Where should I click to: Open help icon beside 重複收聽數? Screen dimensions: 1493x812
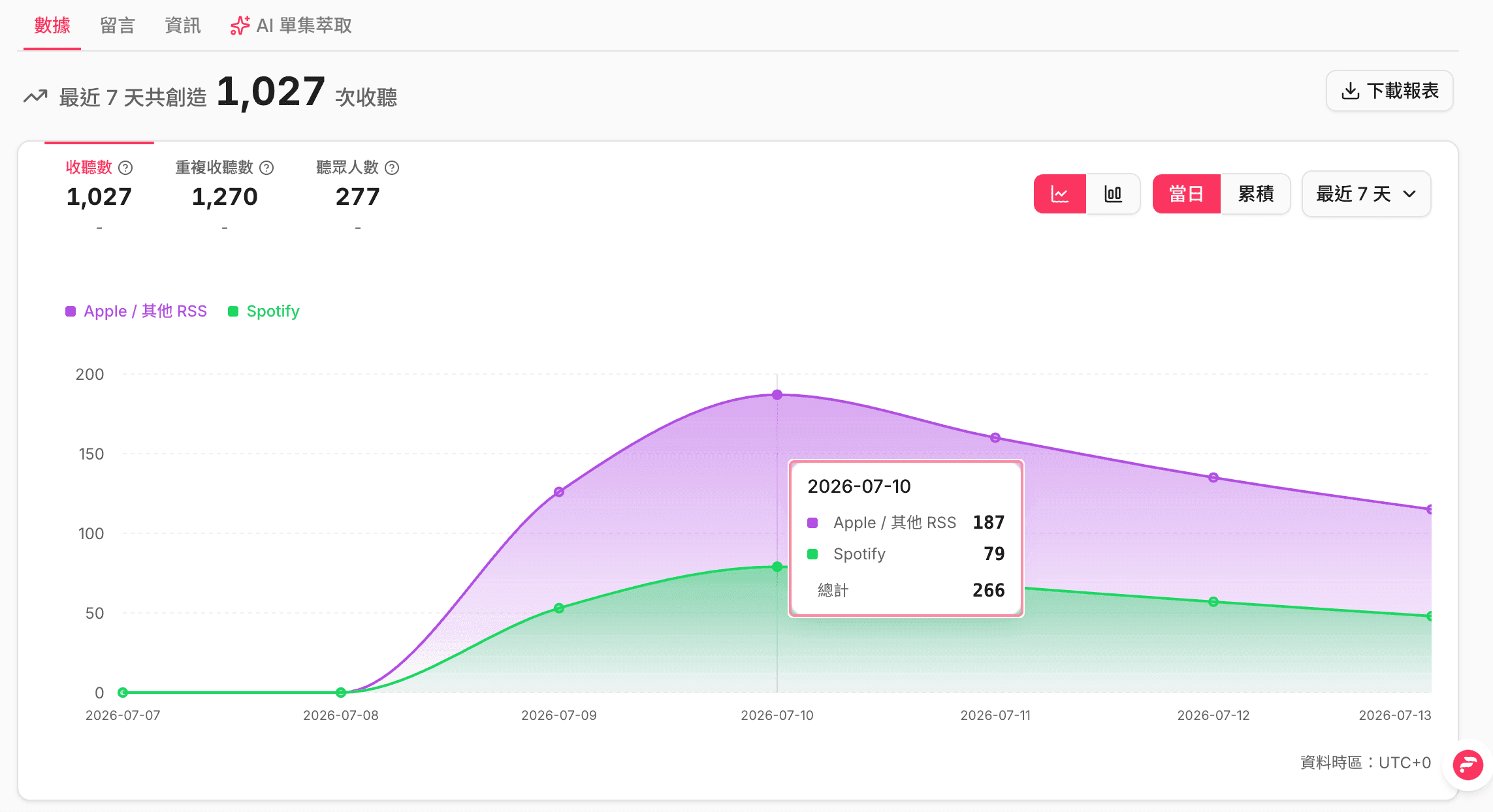(266, 168)
